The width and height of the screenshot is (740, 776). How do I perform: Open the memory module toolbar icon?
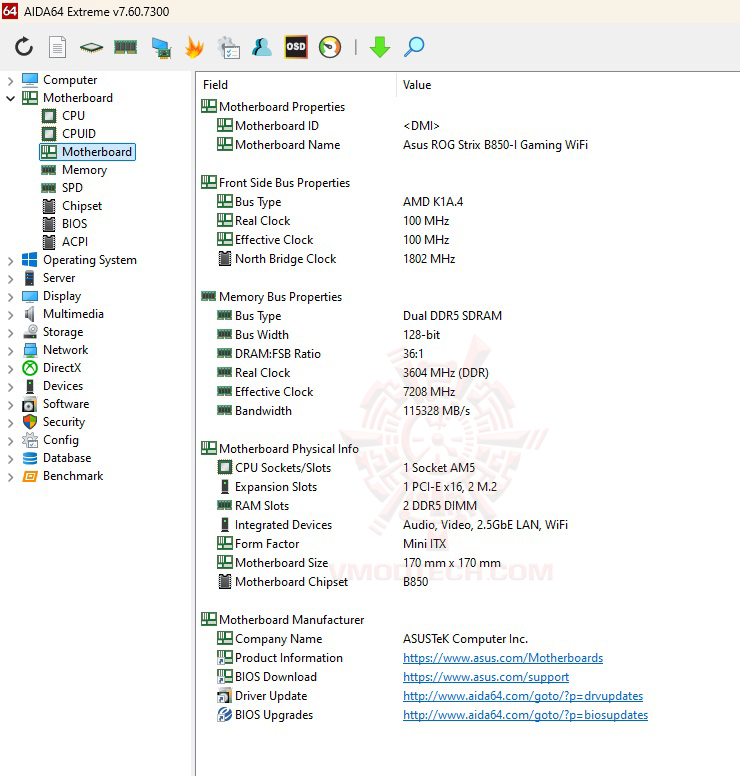(x=125, y=48)
